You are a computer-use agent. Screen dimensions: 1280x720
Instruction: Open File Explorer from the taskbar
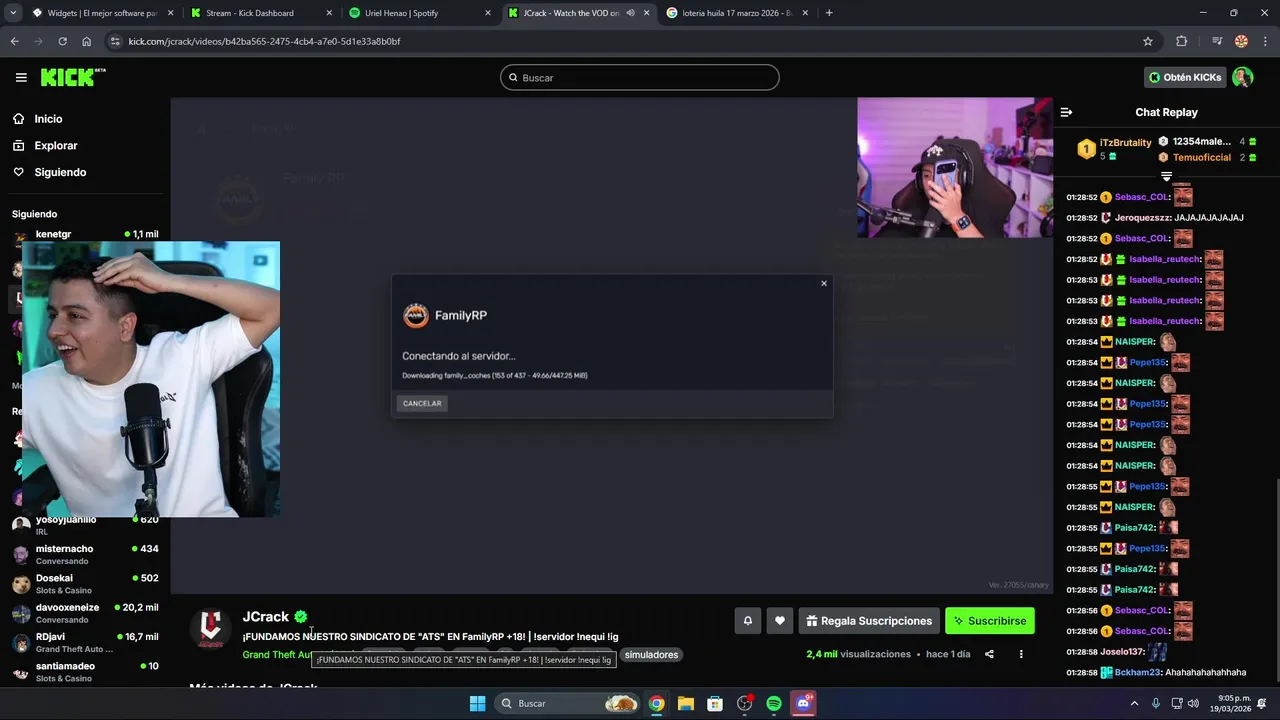686,704
